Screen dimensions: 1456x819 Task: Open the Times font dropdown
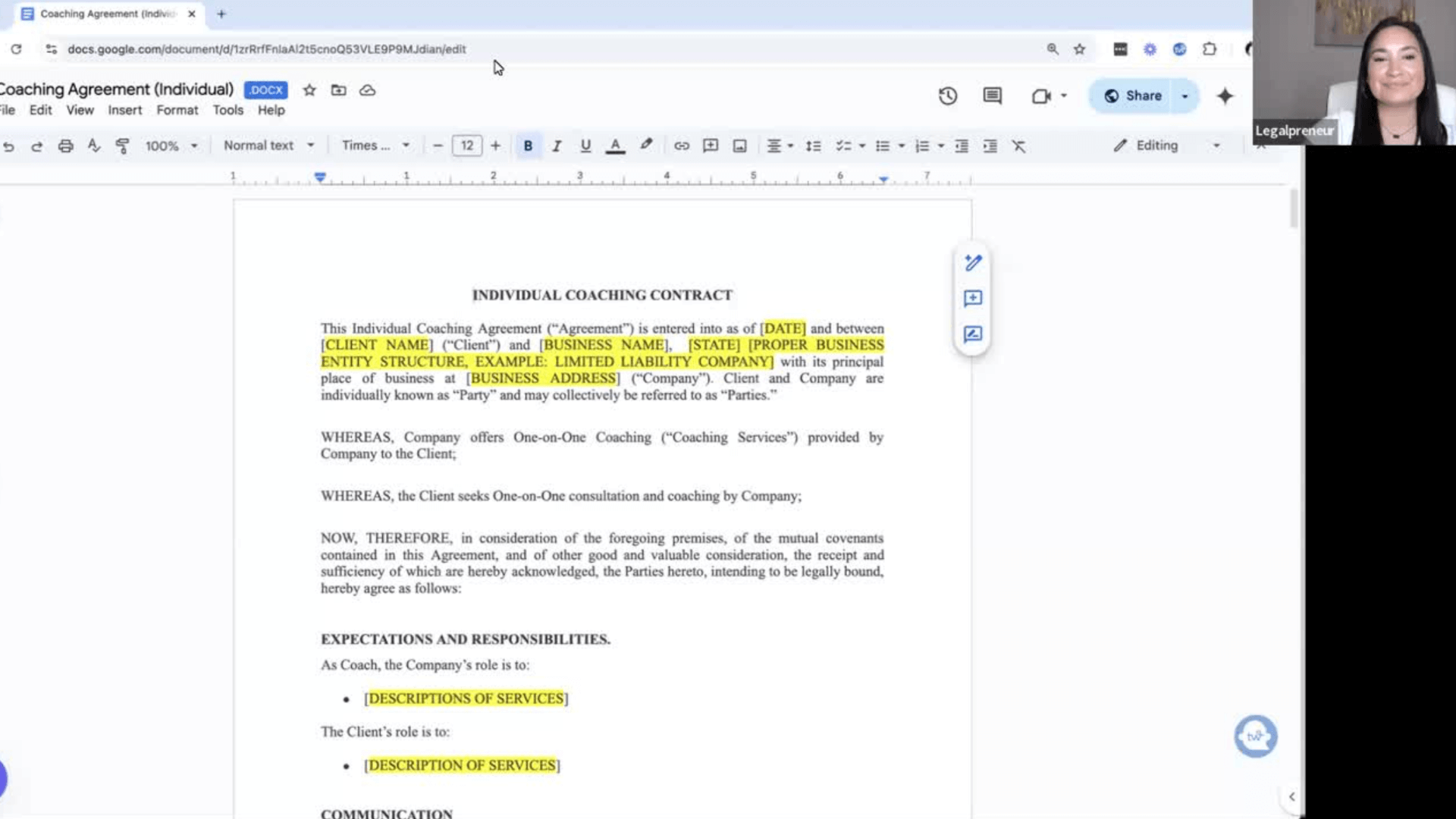click(375, 145)
